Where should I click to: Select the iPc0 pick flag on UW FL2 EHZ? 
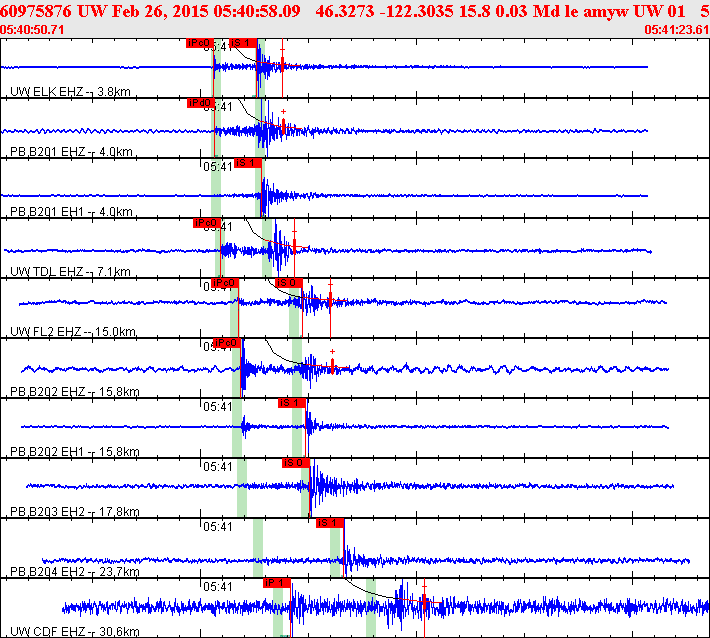coord(225,283)
